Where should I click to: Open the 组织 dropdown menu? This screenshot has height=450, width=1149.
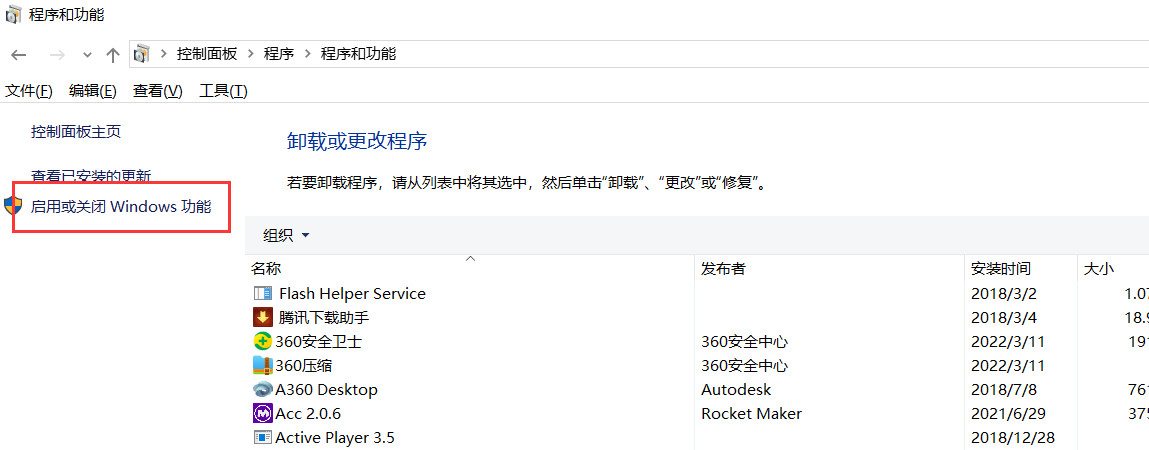click(287, 235)
